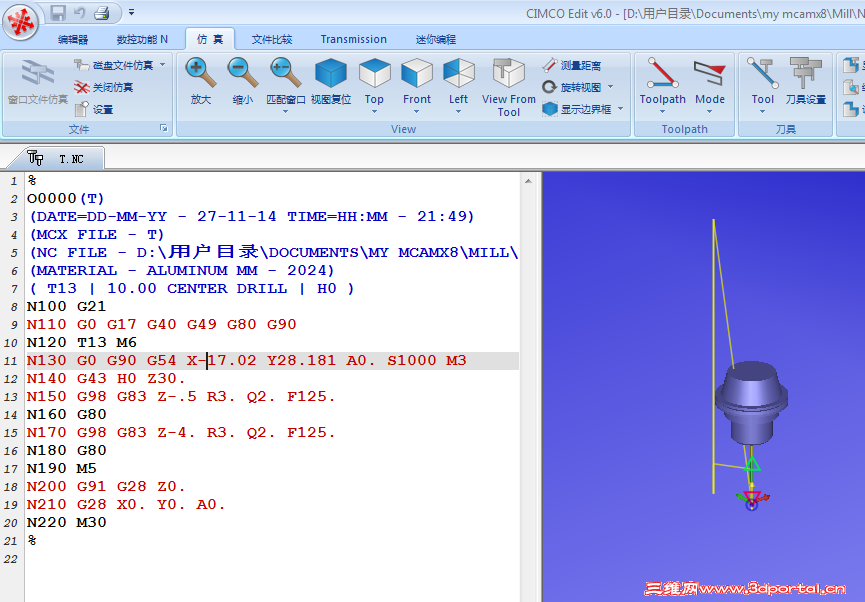
Task: Expand the 旋转视图 dropdown arrow
Action: pos(611,87)
